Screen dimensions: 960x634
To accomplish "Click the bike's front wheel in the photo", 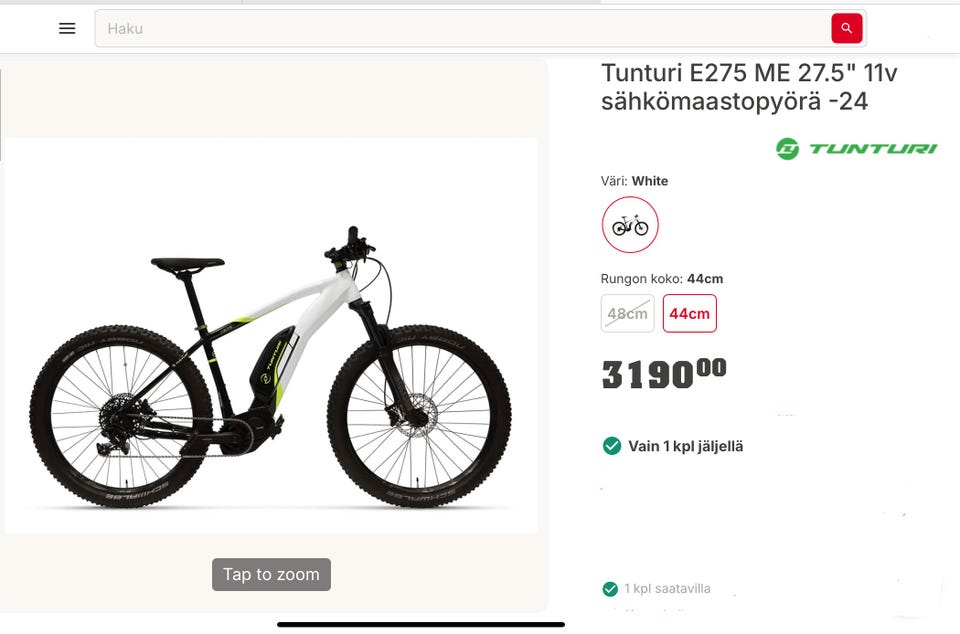I will coord(419,416).
